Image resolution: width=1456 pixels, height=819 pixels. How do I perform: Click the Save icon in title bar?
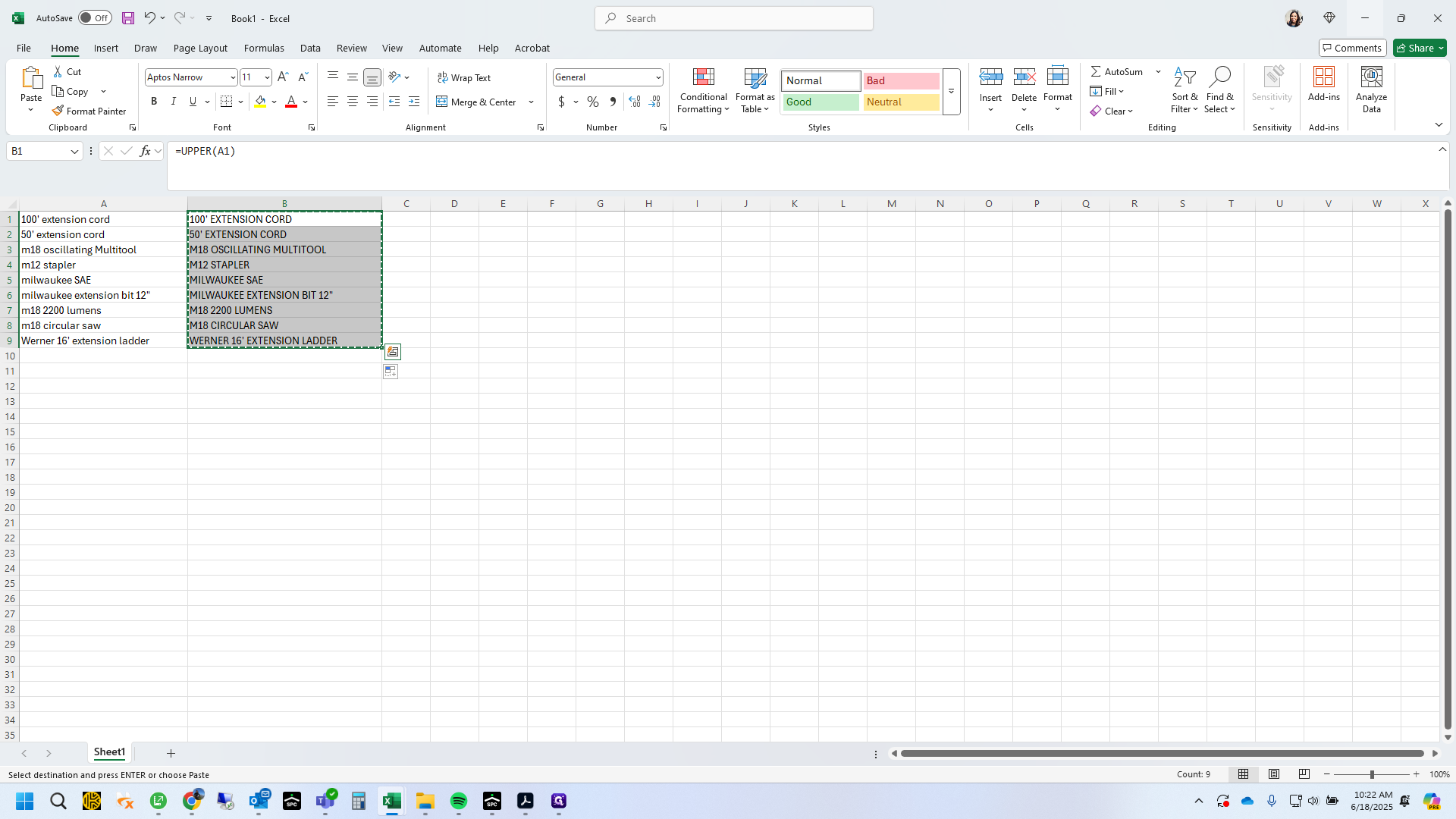[x=128, y=18]
